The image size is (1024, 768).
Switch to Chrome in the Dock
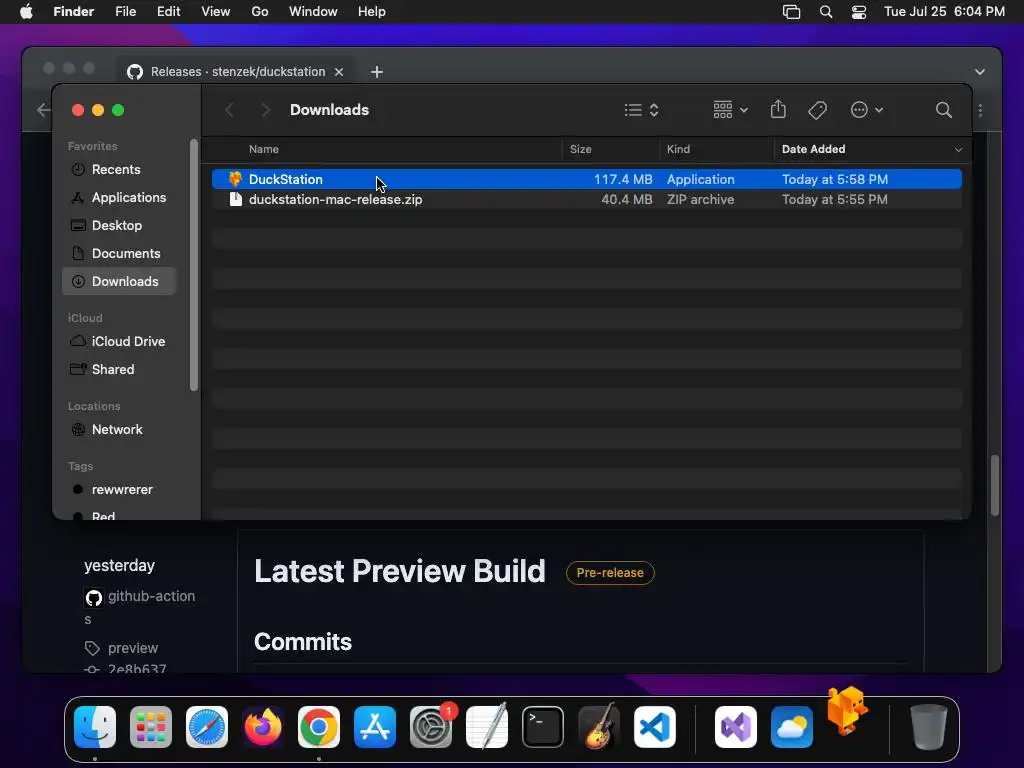tap(319, 726)
